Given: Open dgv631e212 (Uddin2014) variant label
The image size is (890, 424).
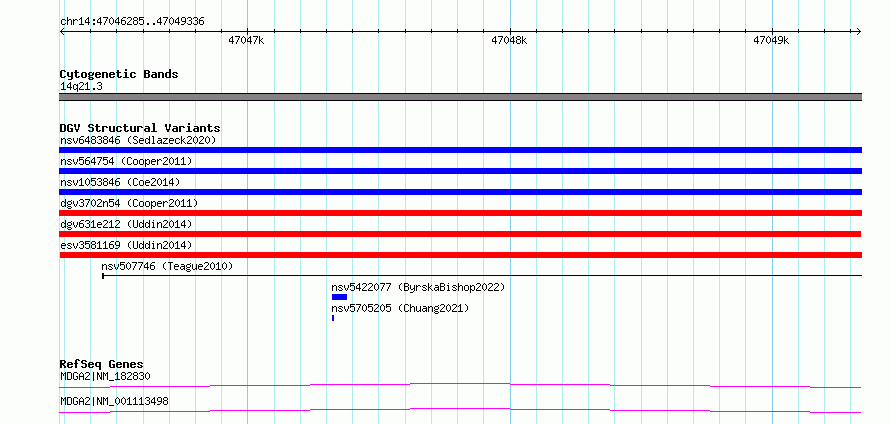Looking at the screenshot, I should point(126,224).
